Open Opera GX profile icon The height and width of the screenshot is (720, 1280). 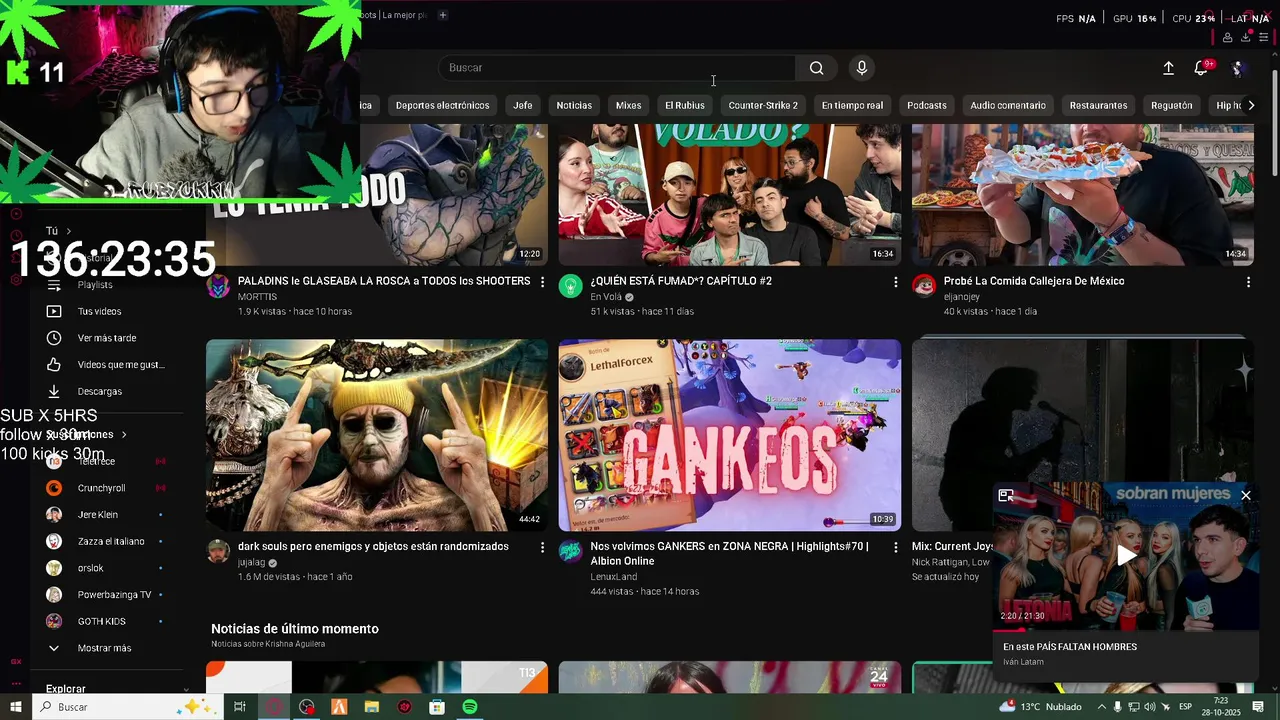1227,38
